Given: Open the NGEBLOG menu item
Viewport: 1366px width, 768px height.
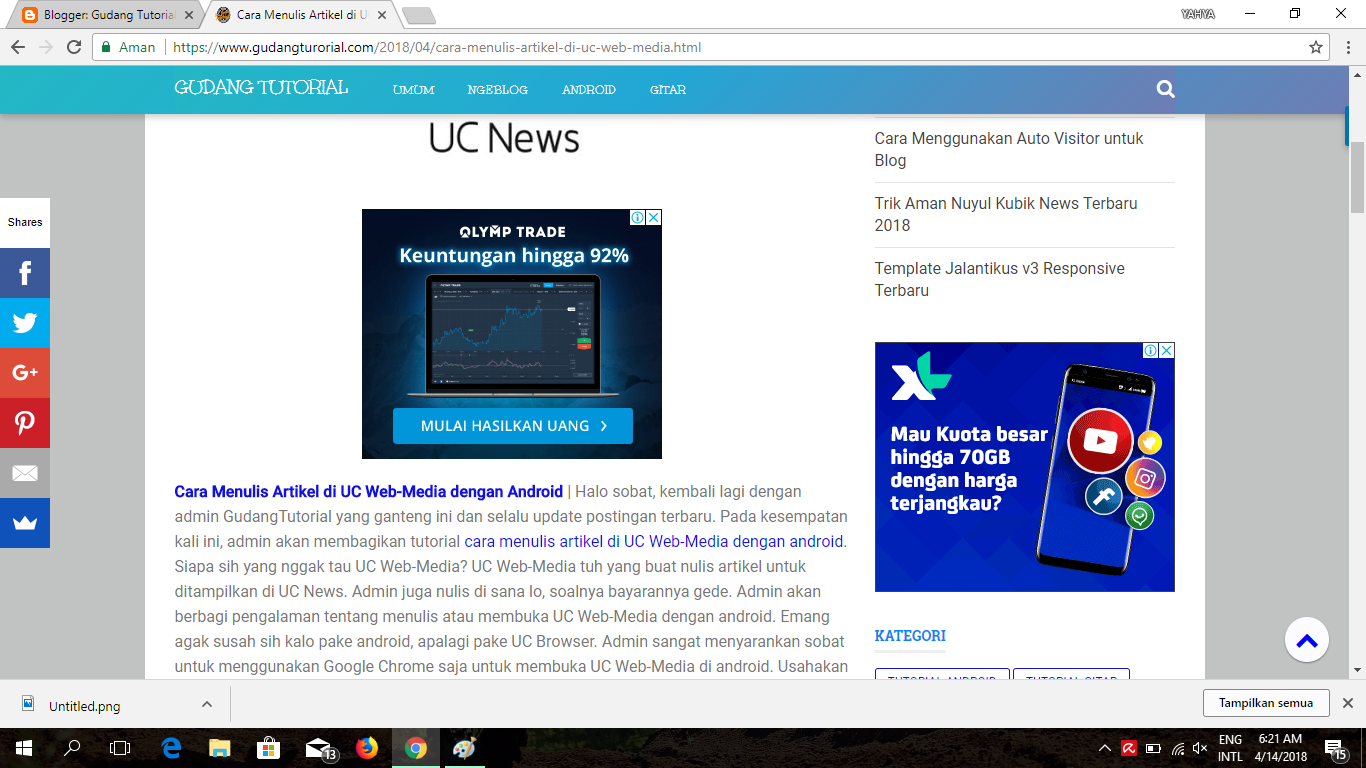Looking at the screenshot, I should pos(497,89).
